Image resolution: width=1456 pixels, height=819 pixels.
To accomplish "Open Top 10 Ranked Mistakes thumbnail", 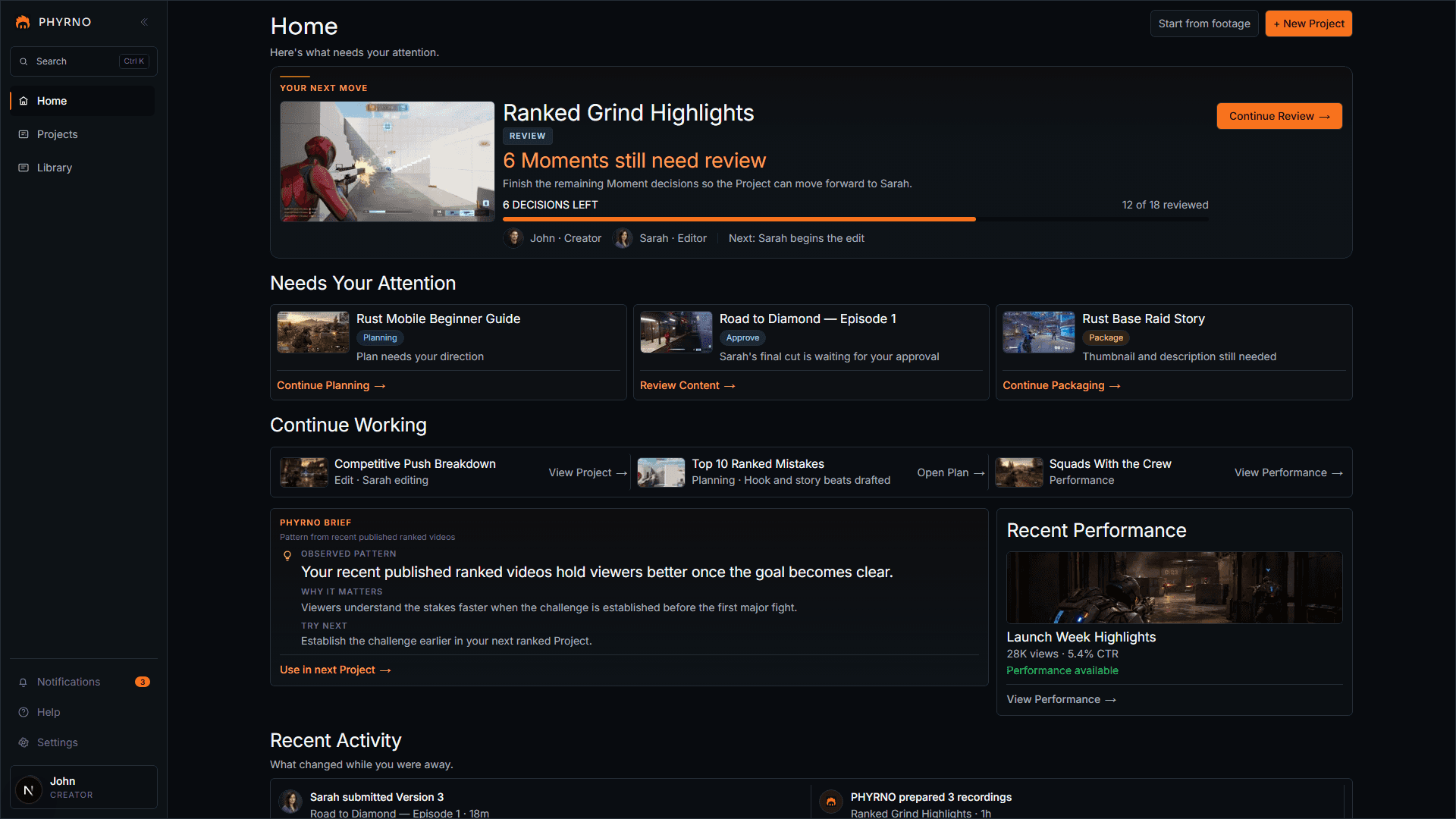I will [661, 472].
